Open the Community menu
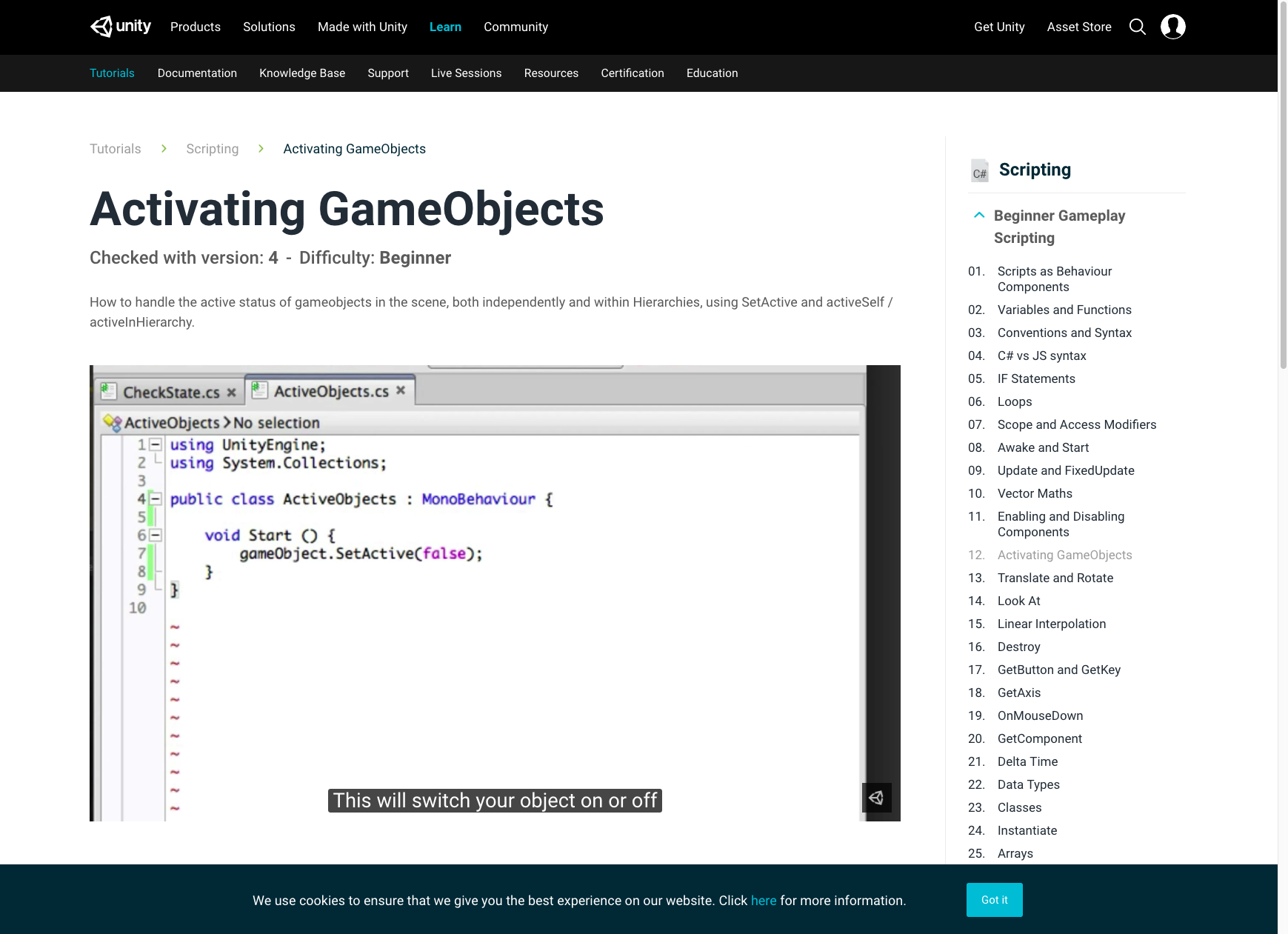Viewport: 1288px width, 934px height. 515,27
